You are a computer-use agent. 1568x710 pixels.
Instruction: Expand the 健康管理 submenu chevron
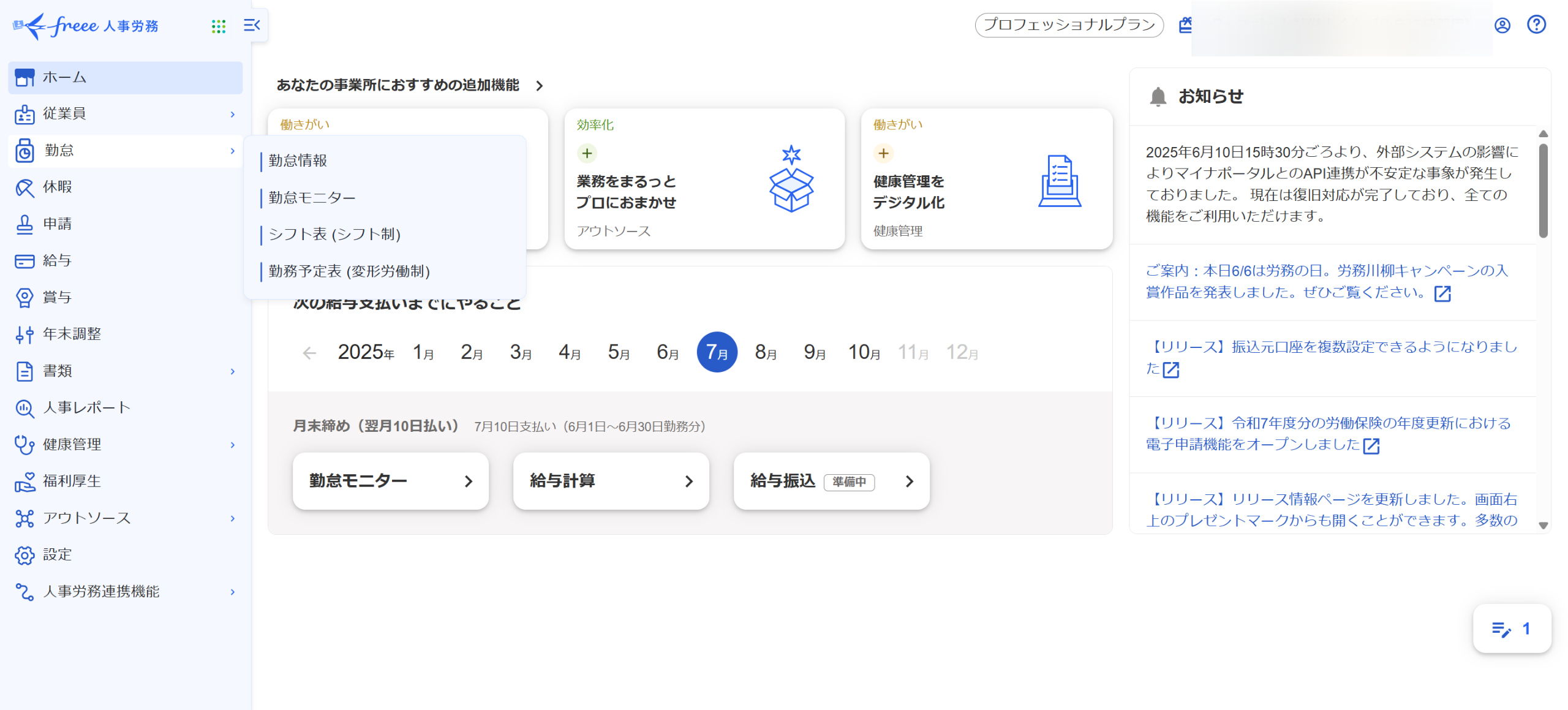coord(233,445)
